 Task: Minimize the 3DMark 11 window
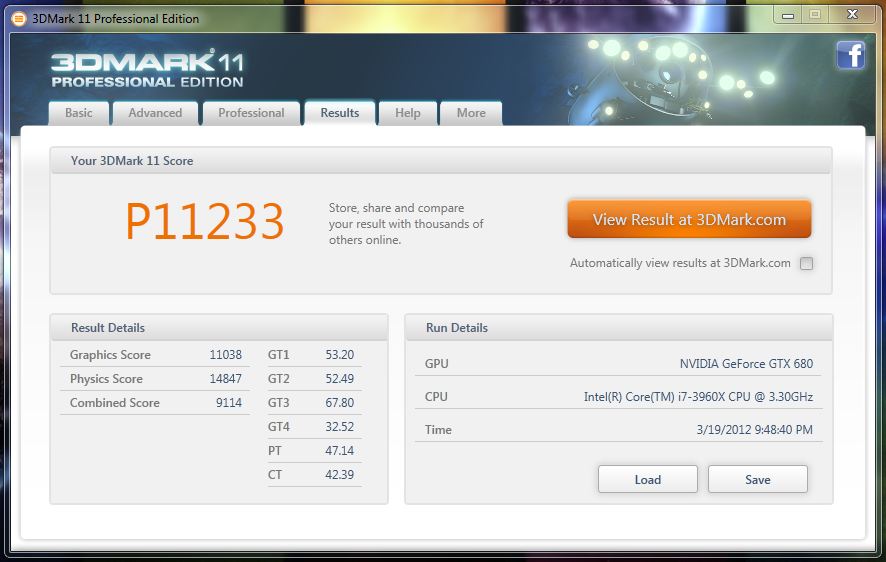(x=788, y=15)
